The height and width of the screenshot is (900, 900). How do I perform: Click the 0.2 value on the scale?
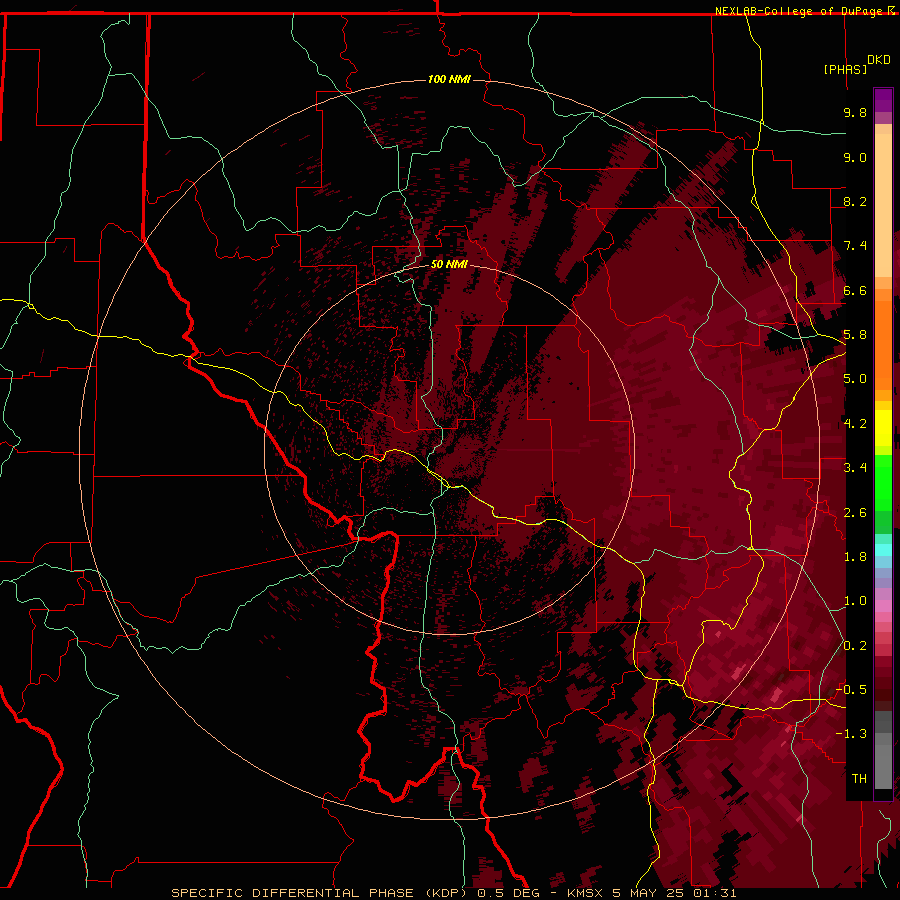855,646
